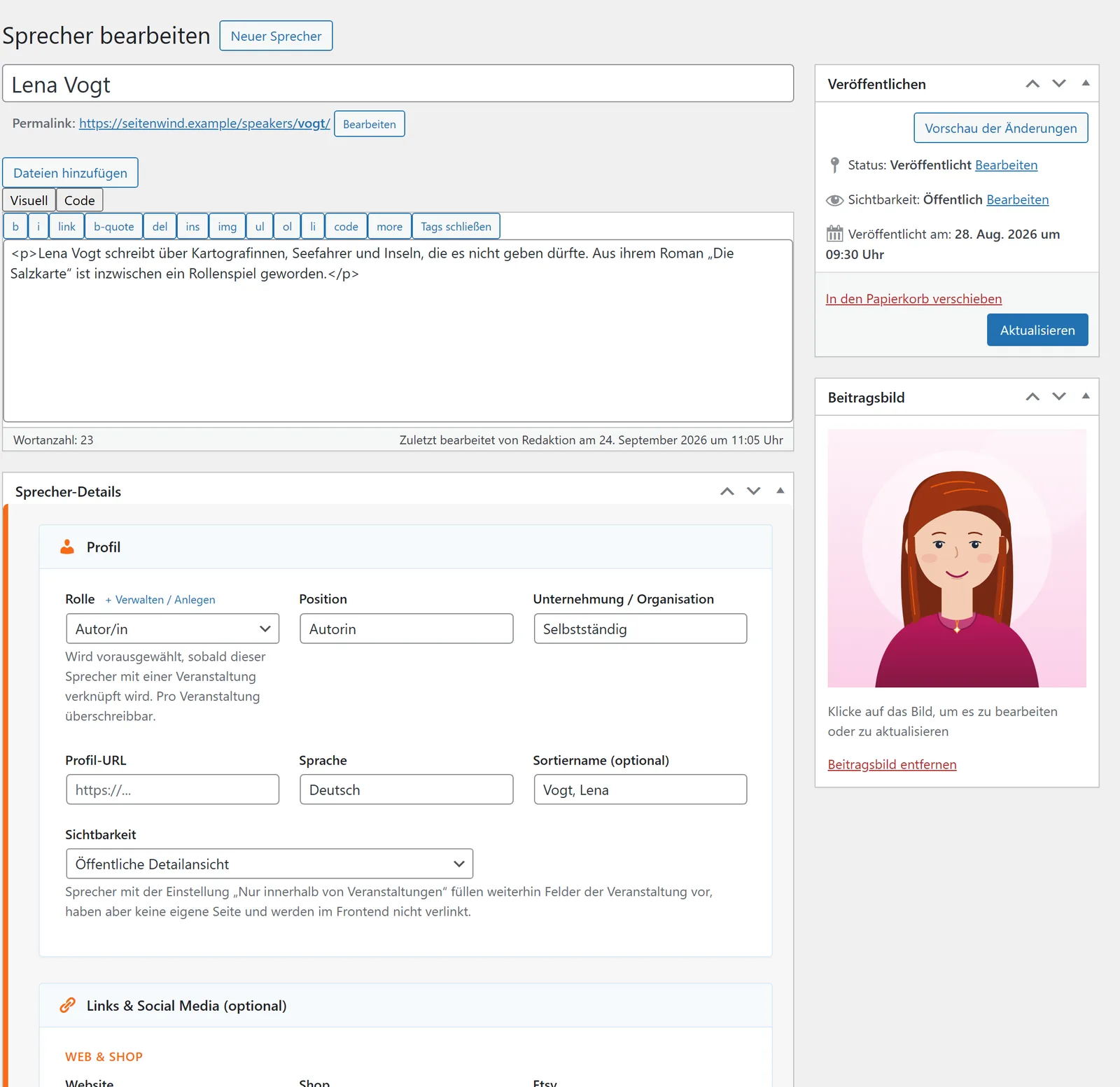
Task: Click Vorschau der Änderungen button
Action: [1001, 128]
